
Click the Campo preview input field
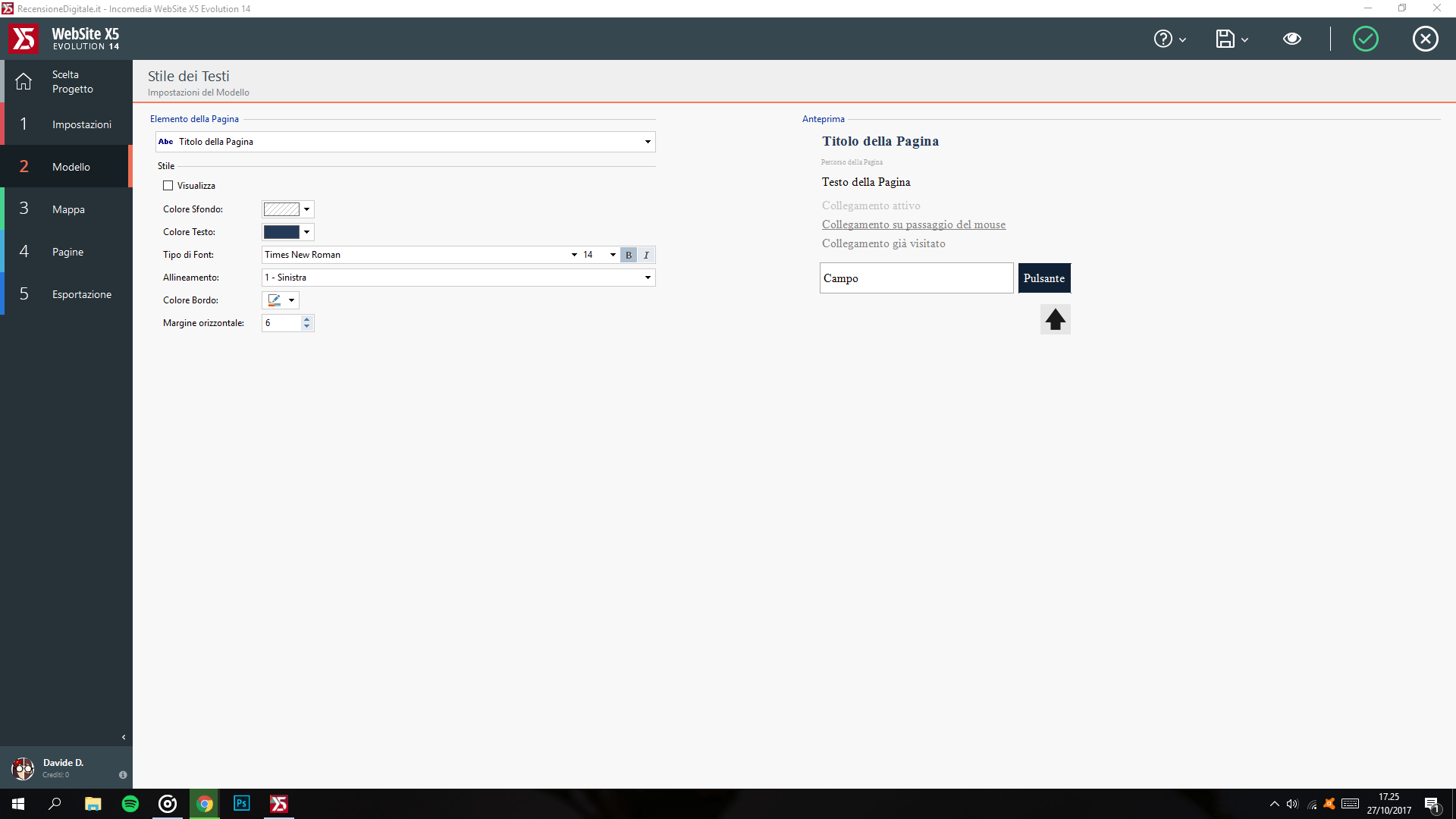[916, 278]
